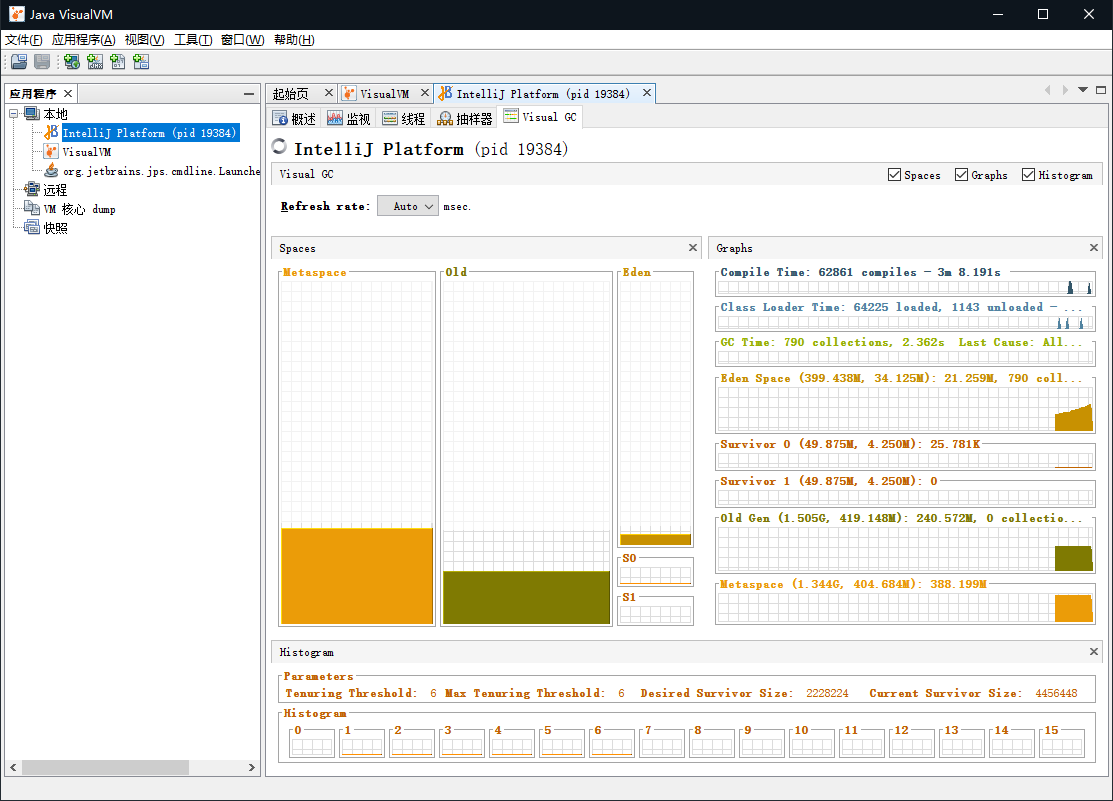
Task: Minimize the 应用程序 side panel
Action: coord(248,94)
